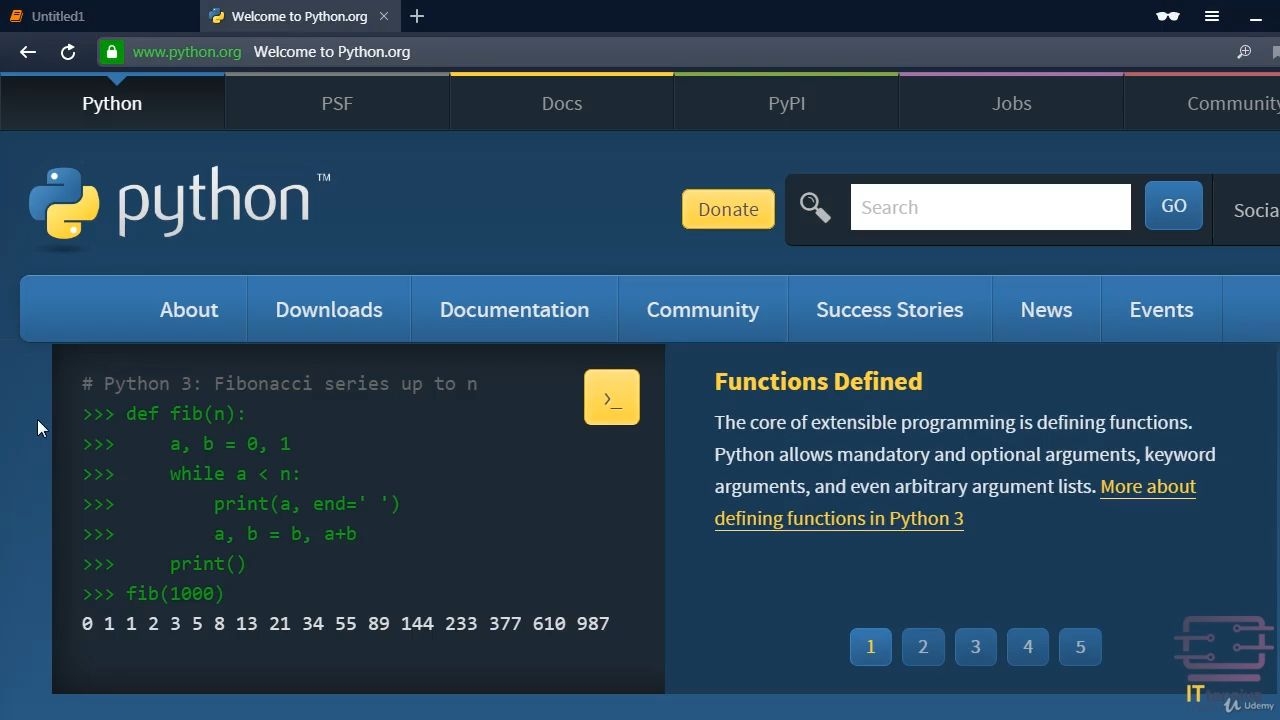Click the browser back arrow

tap(28, 52)
